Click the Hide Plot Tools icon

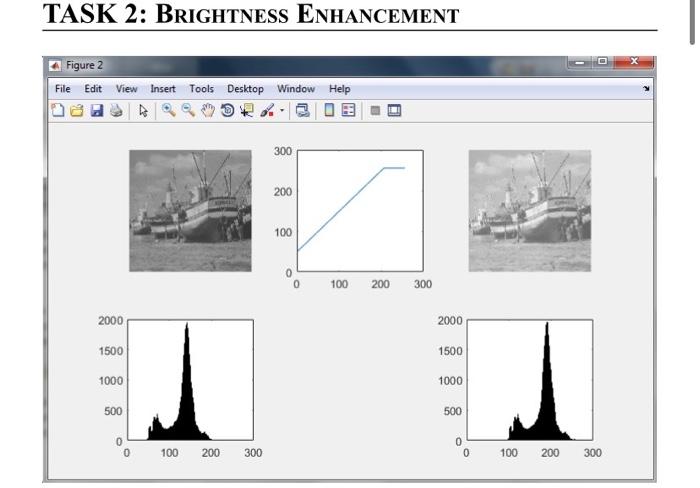375,110
